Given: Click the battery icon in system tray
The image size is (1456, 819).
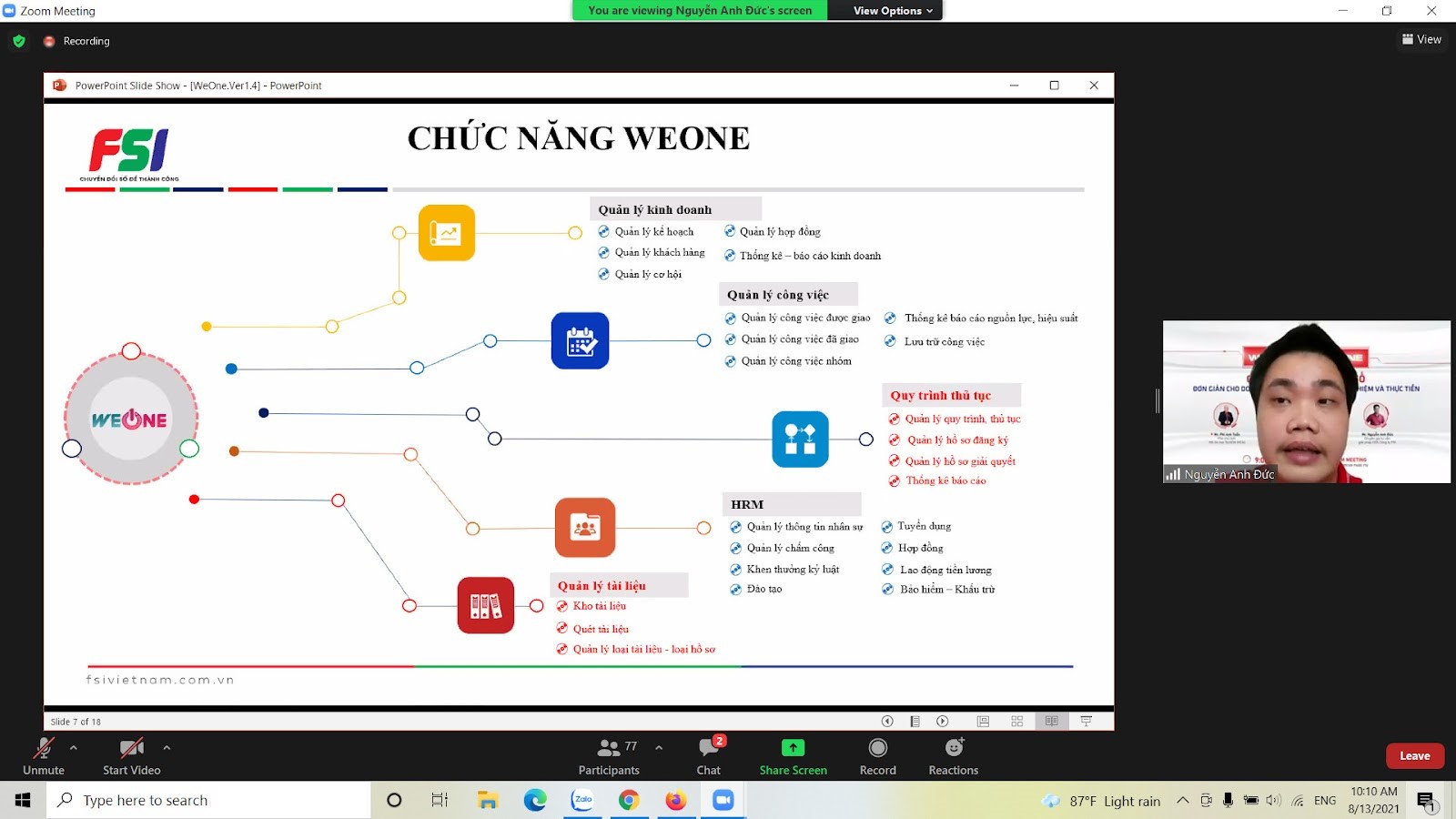Looking at the screenshot, I should [x=1251, y=800].
